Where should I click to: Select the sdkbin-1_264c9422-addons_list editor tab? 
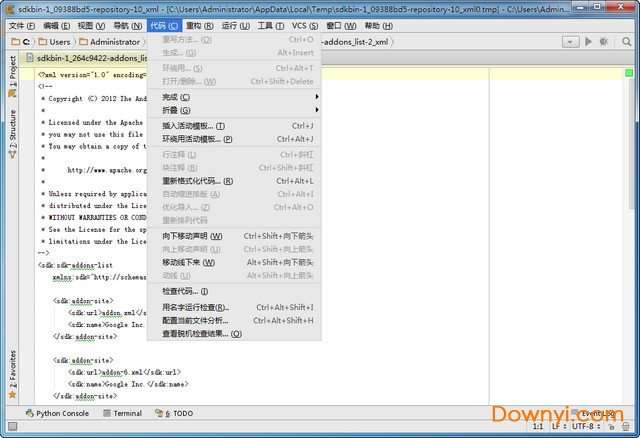(86, 58)
